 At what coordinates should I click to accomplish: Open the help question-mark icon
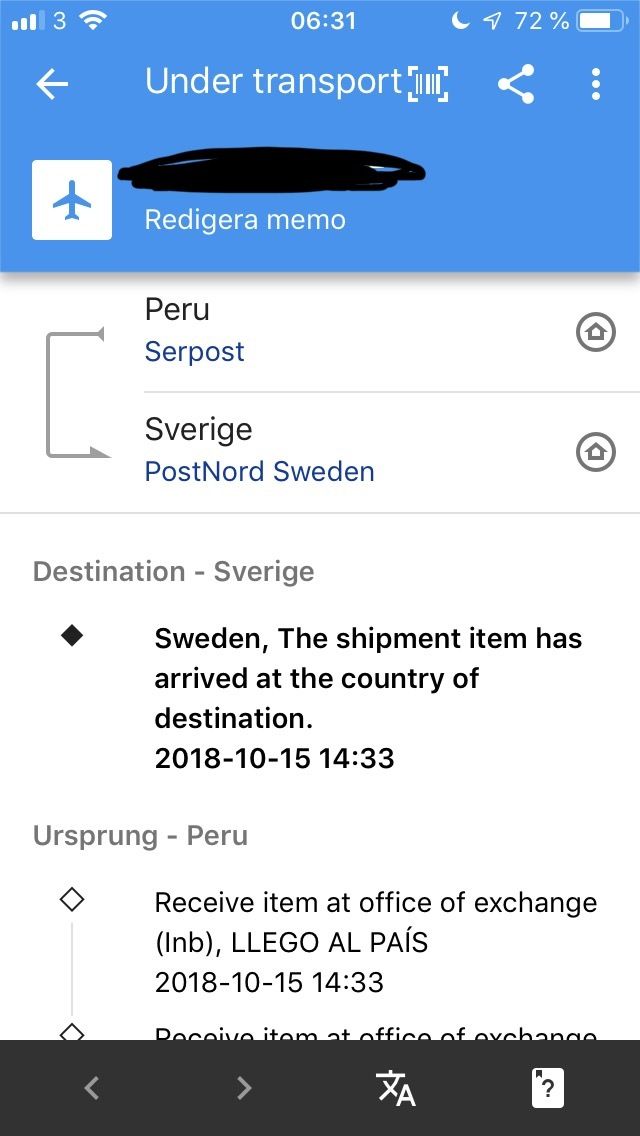[547, 1088]
